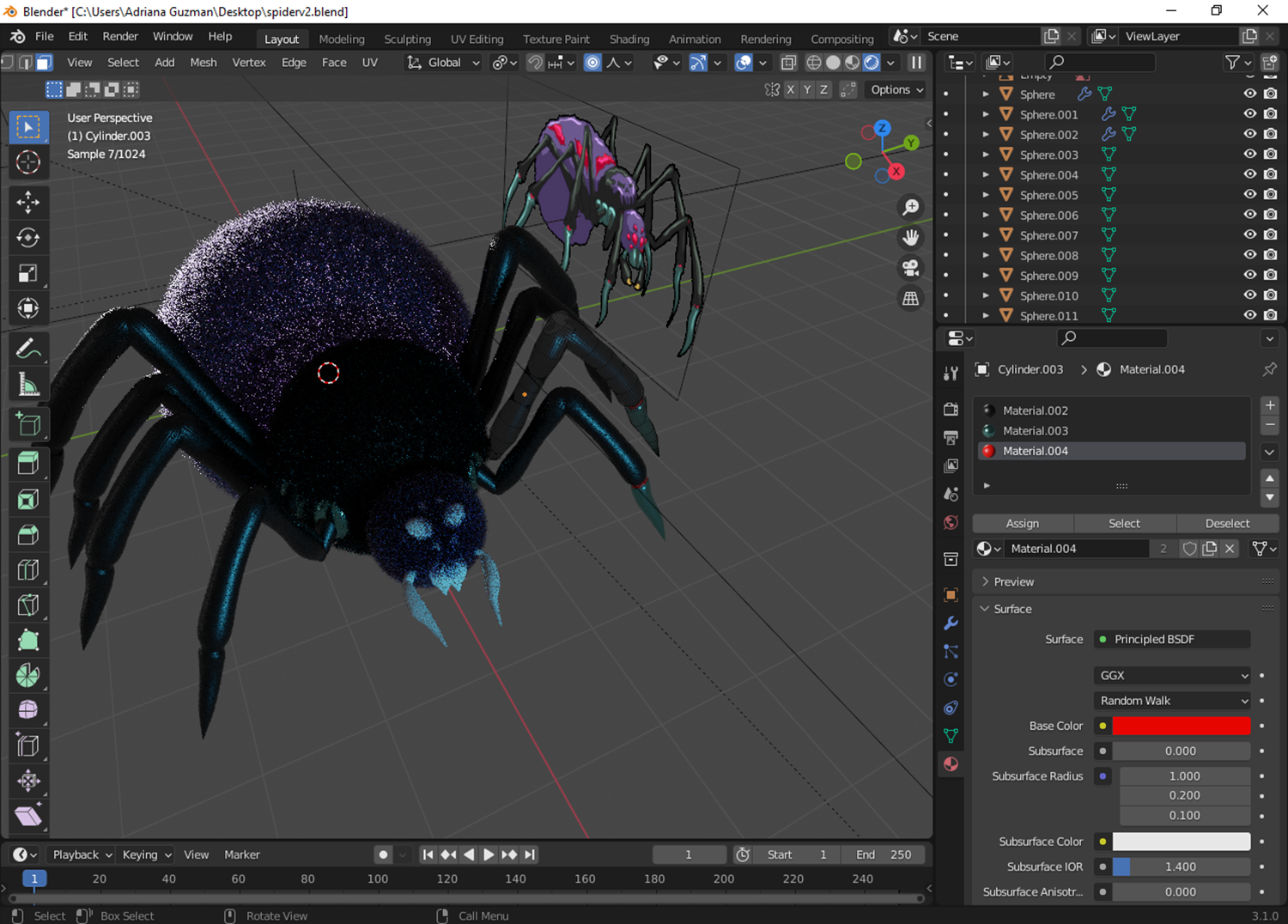Activate the Scale tool
1288x924 pixels.
pyautogui.click(x=27, y=273)
